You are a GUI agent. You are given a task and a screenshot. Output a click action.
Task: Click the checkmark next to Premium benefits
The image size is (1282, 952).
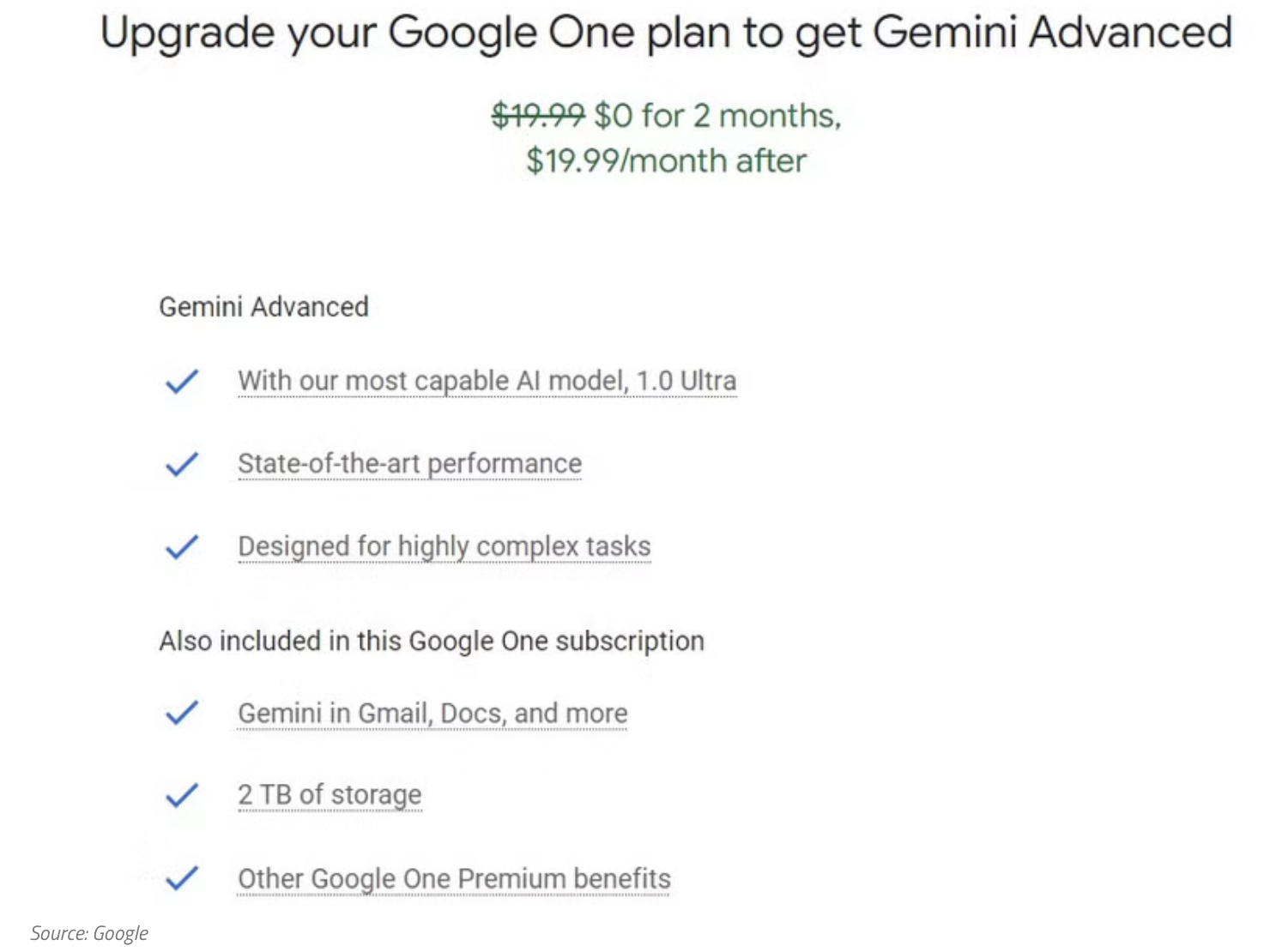pos(182,878)
